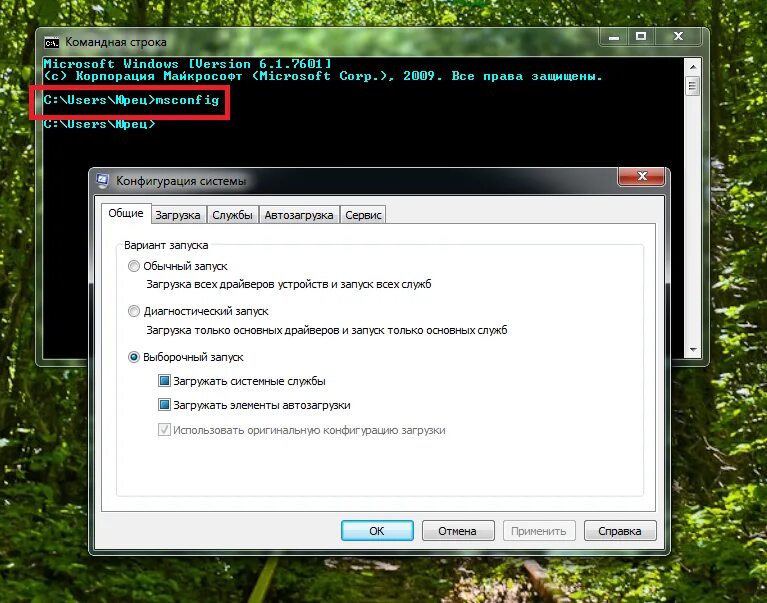Toggle Использовать оригинальную конфигурацию загрузки checkbox
Image resolution: width=767 pixels, height=603 pixels.
click(x=164, y=430)
